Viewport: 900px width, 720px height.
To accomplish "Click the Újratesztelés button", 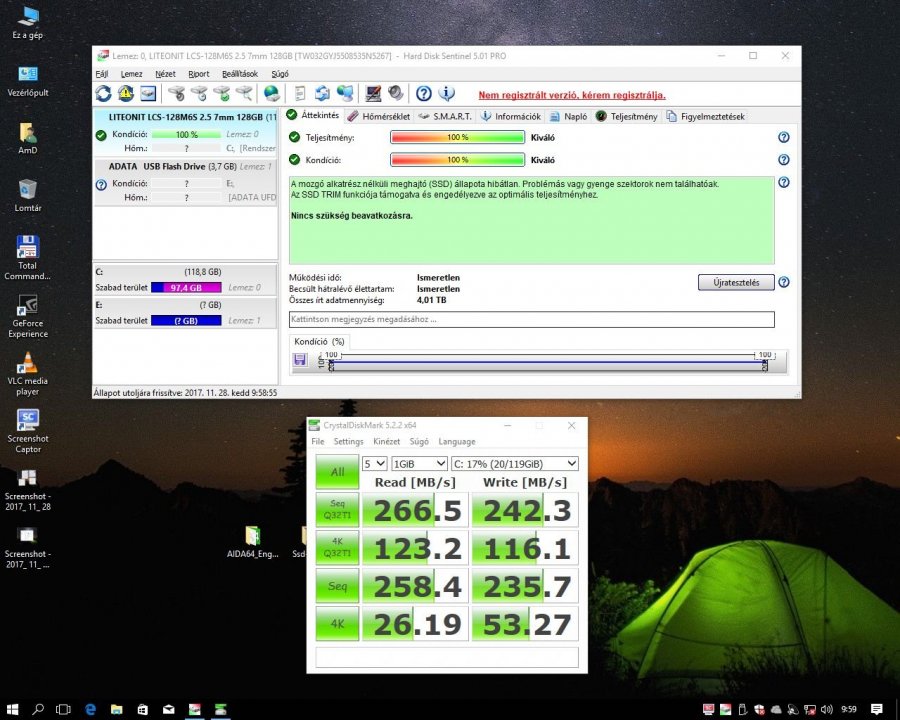I will pos(736,282).
